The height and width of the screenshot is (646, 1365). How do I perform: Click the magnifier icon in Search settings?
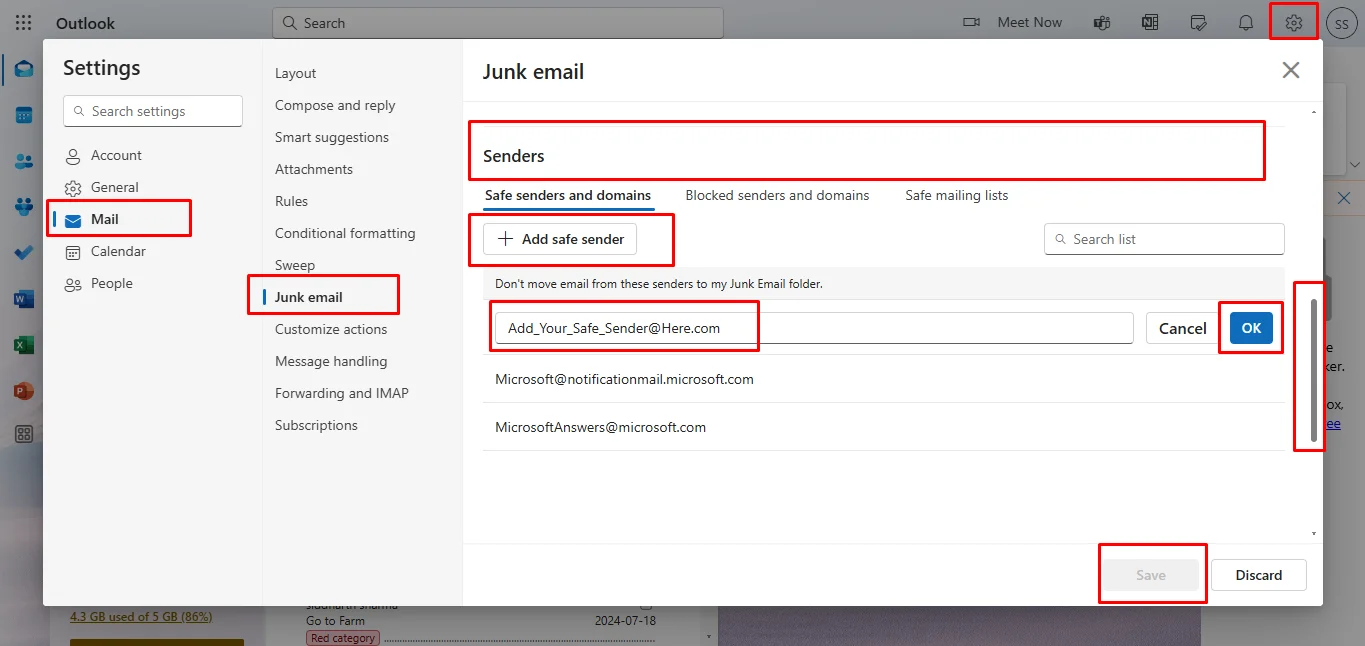pyautogui.click(x=78, y=111)
